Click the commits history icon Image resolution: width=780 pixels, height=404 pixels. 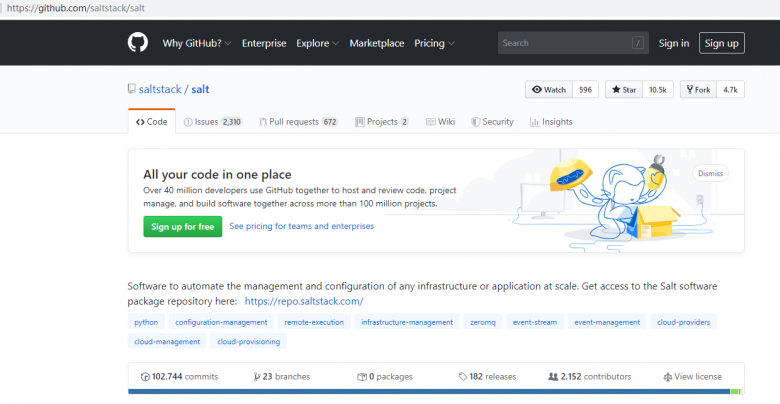pyautogui.click(x=145, y=377)
